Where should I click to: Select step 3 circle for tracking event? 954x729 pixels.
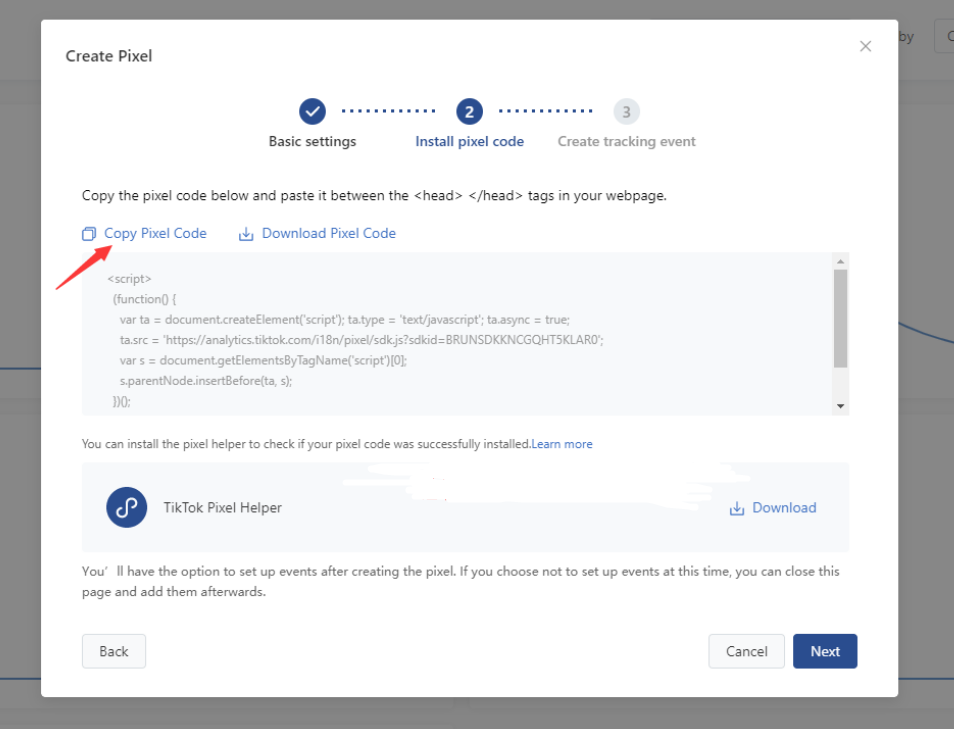click(x=626, y=111)
